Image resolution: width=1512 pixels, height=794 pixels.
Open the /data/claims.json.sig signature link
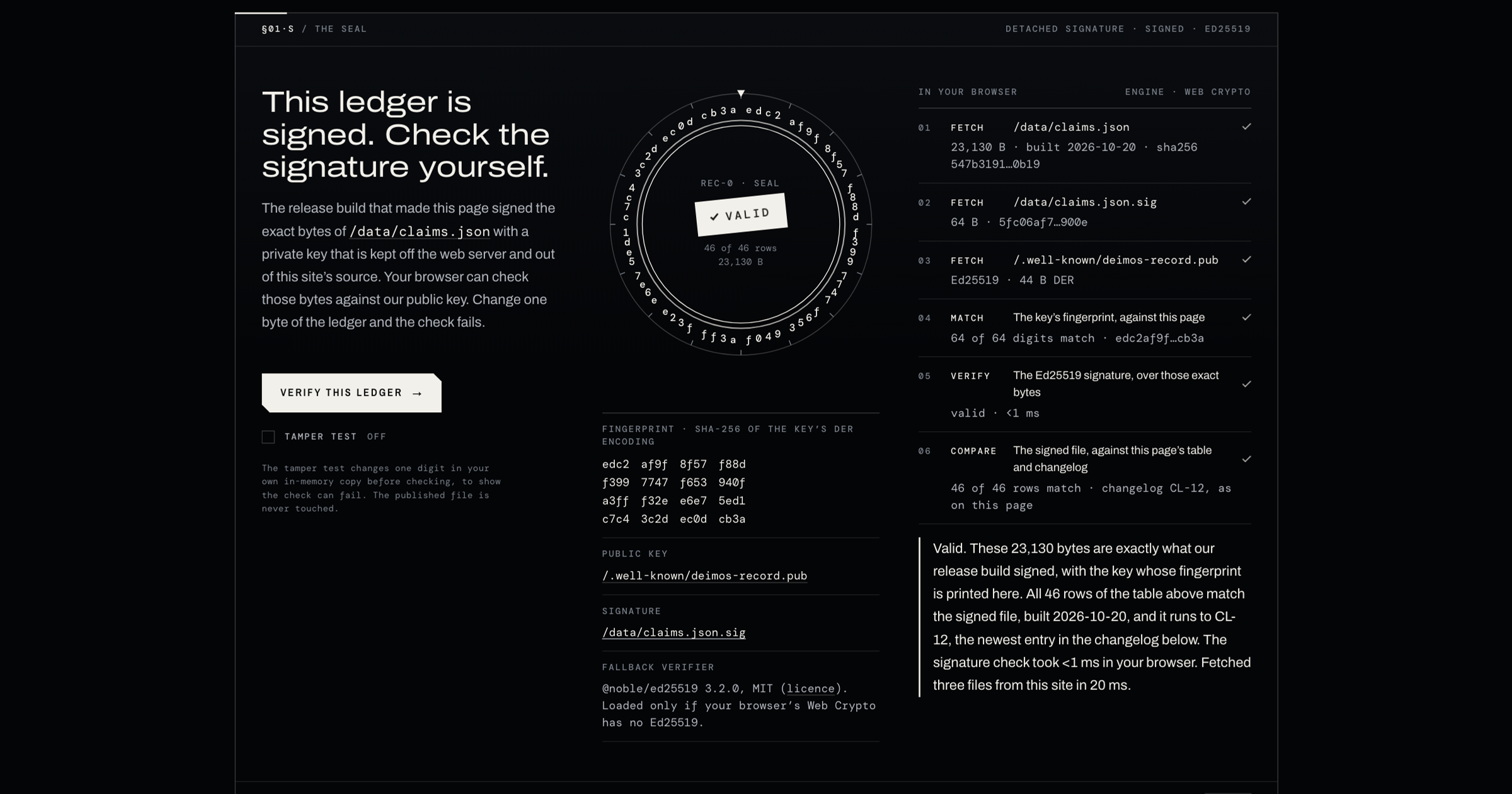[x=673, y=632]
